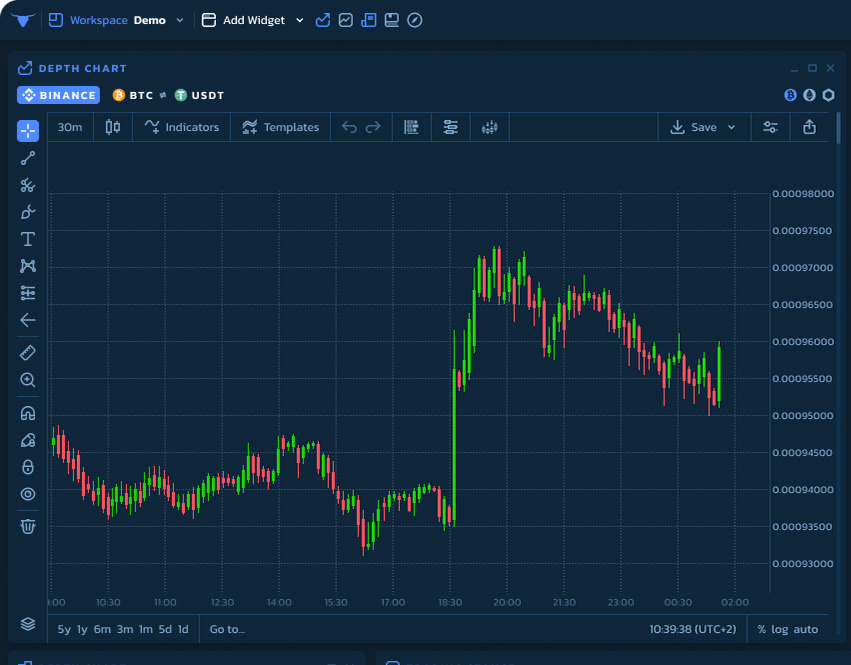Toggle lock all drawing tools
The image size is (851, 665).
pyautogui.click(x=28, y=467)
